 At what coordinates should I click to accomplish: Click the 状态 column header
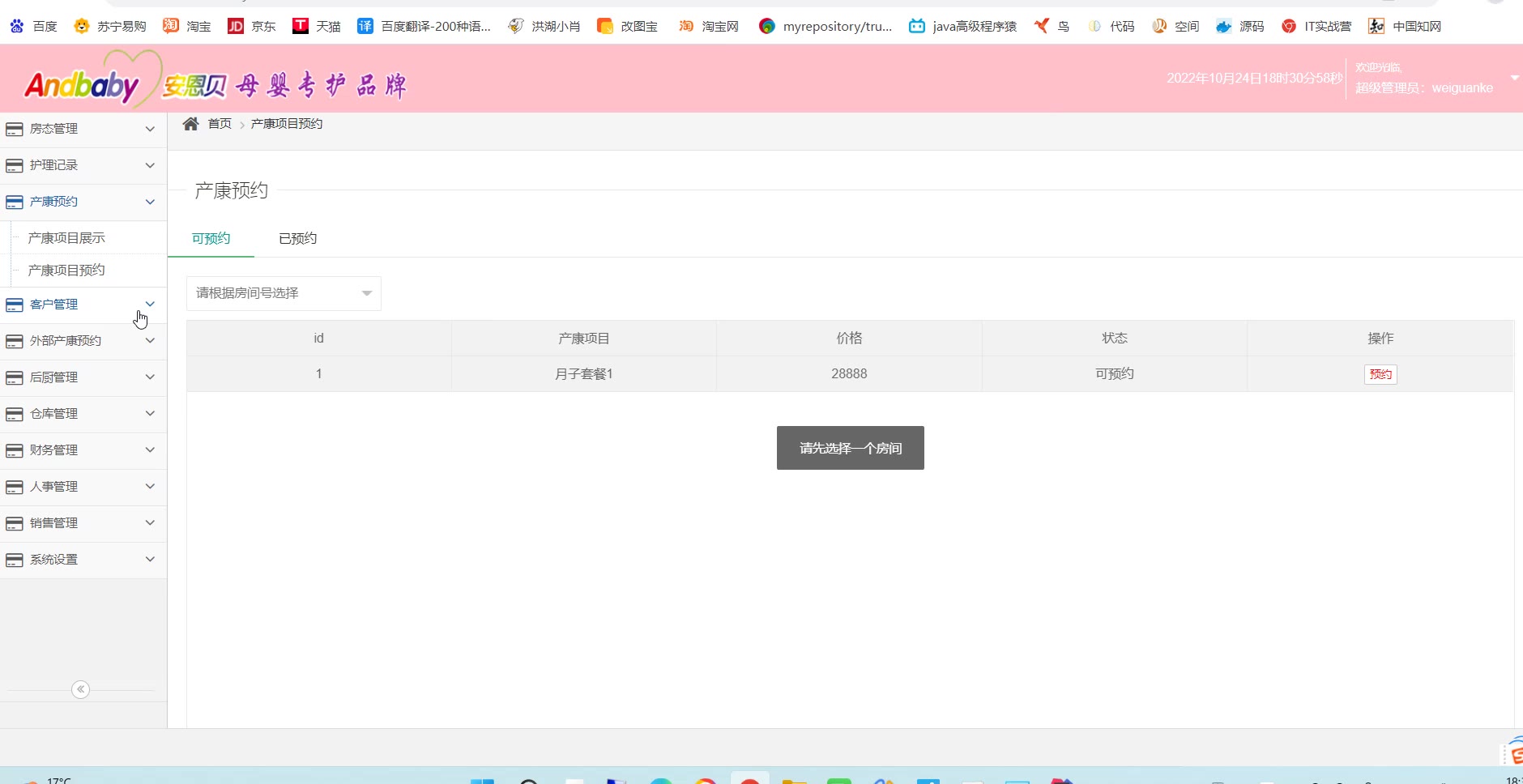[x=1115, y=338]
